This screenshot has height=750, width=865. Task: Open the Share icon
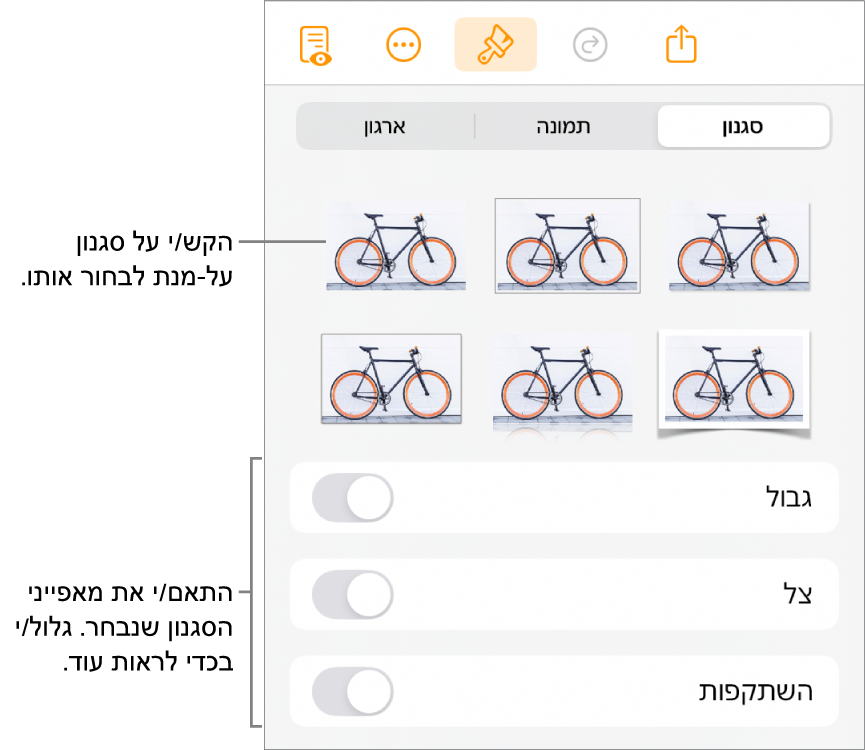pos(680,45)
